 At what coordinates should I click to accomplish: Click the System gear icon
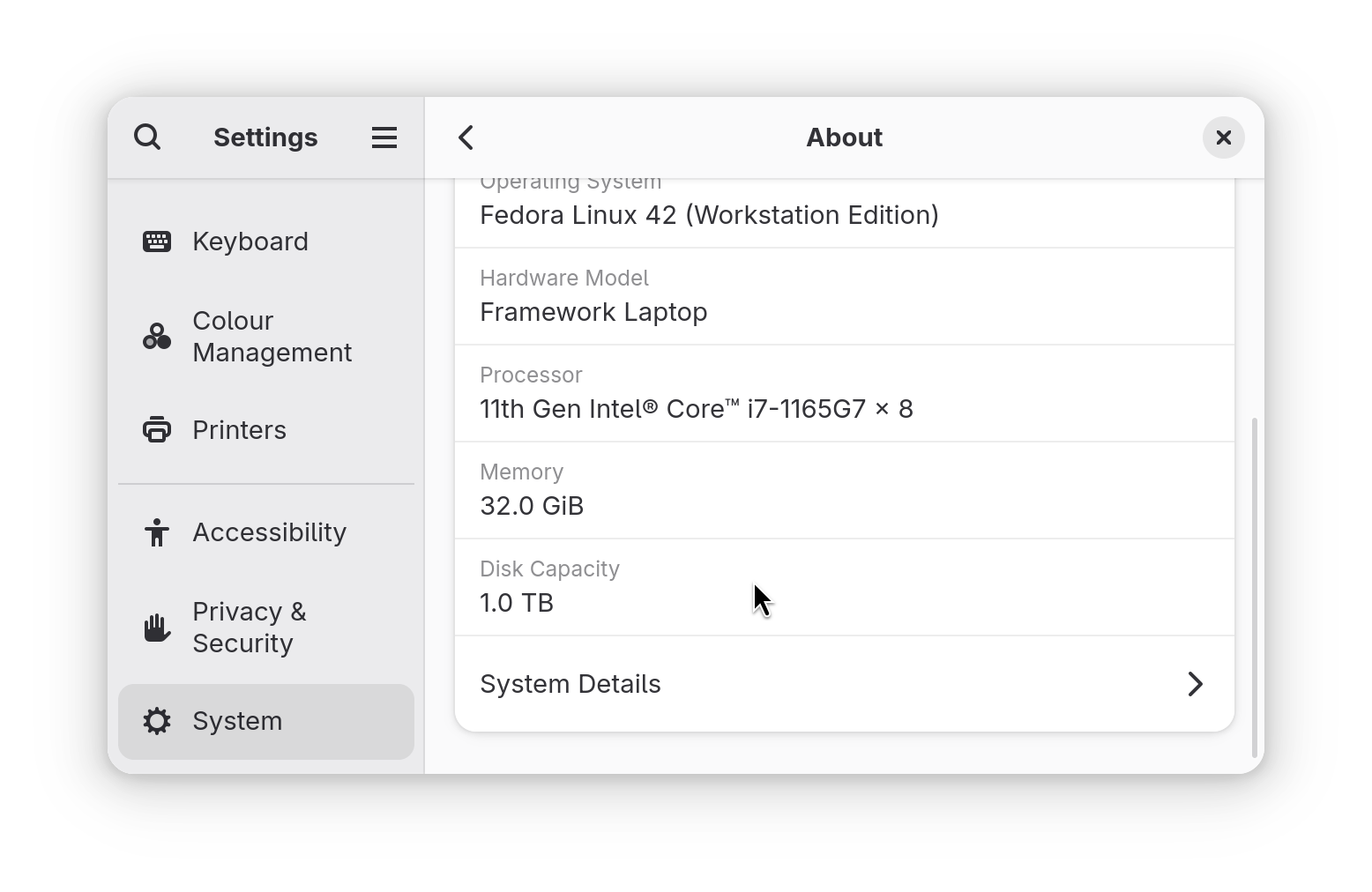click(157, 721)
